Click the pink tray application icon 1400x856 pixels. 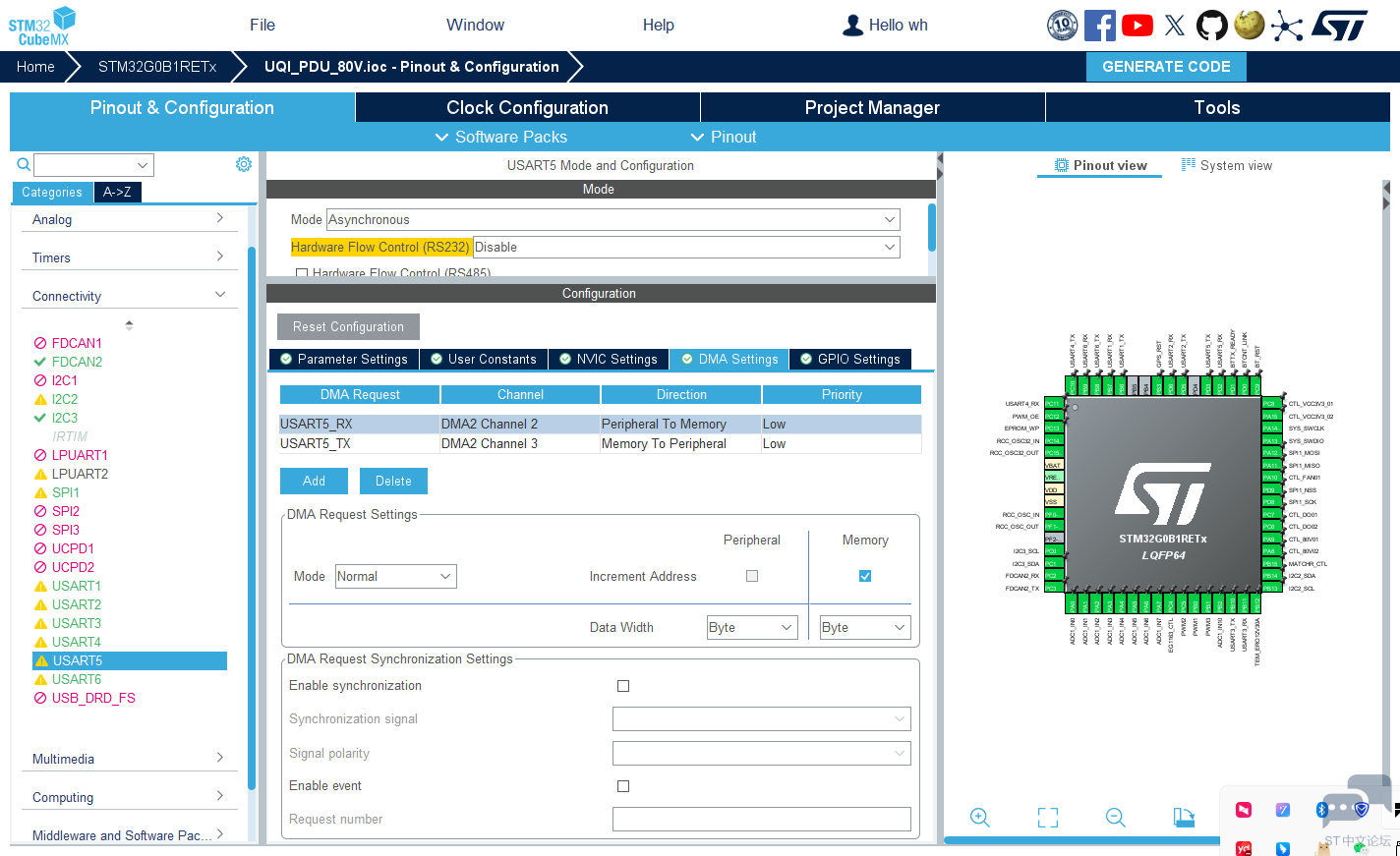[1244, 810]
